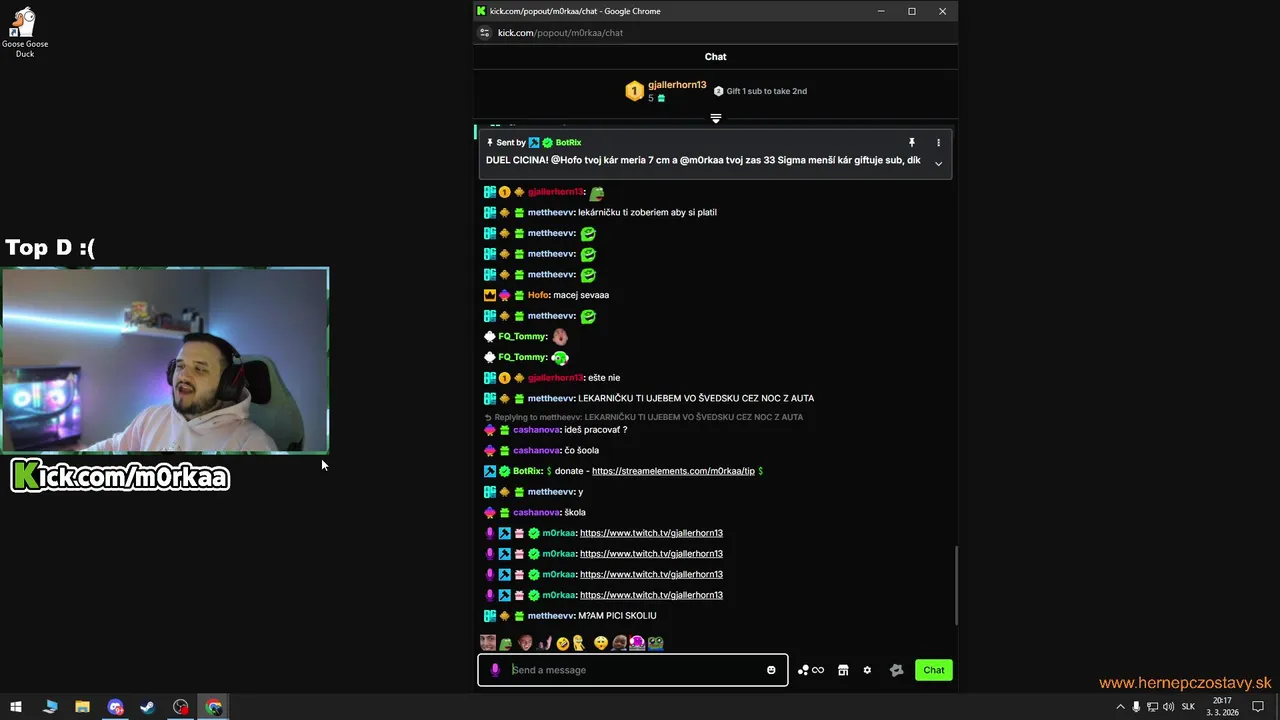This screenshot has width=1280, height=720.
Task: Pick the surprised yellow face emote
Action: click(x=600, y=643)
